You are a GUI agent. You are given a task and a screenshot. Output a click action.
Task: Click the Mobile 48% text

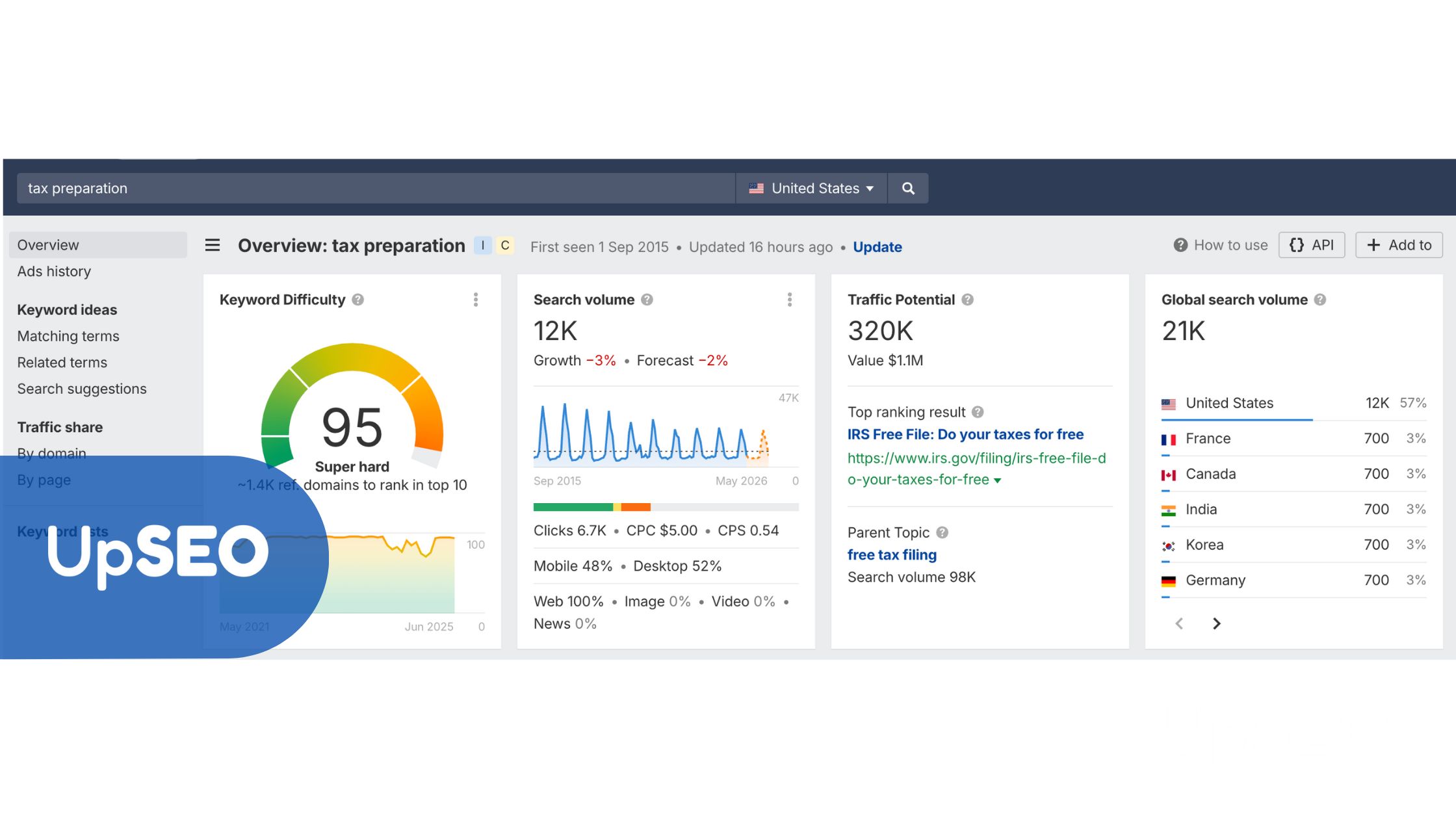[573, 566]
